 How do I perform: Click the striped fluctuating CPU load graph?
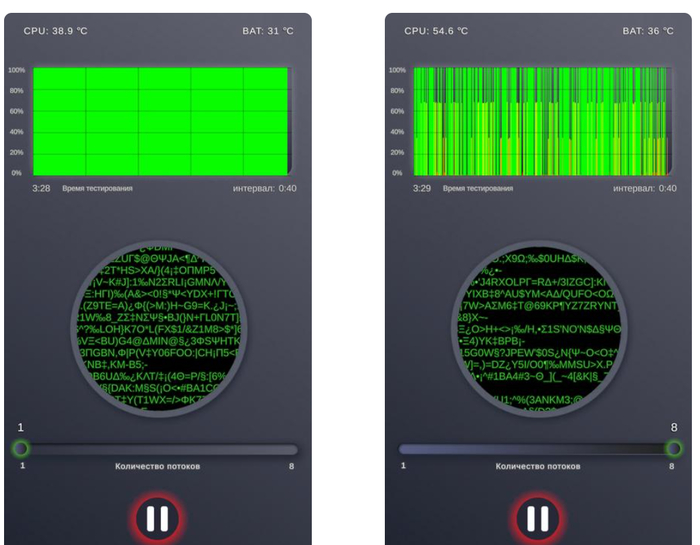[x=540, y=121]
